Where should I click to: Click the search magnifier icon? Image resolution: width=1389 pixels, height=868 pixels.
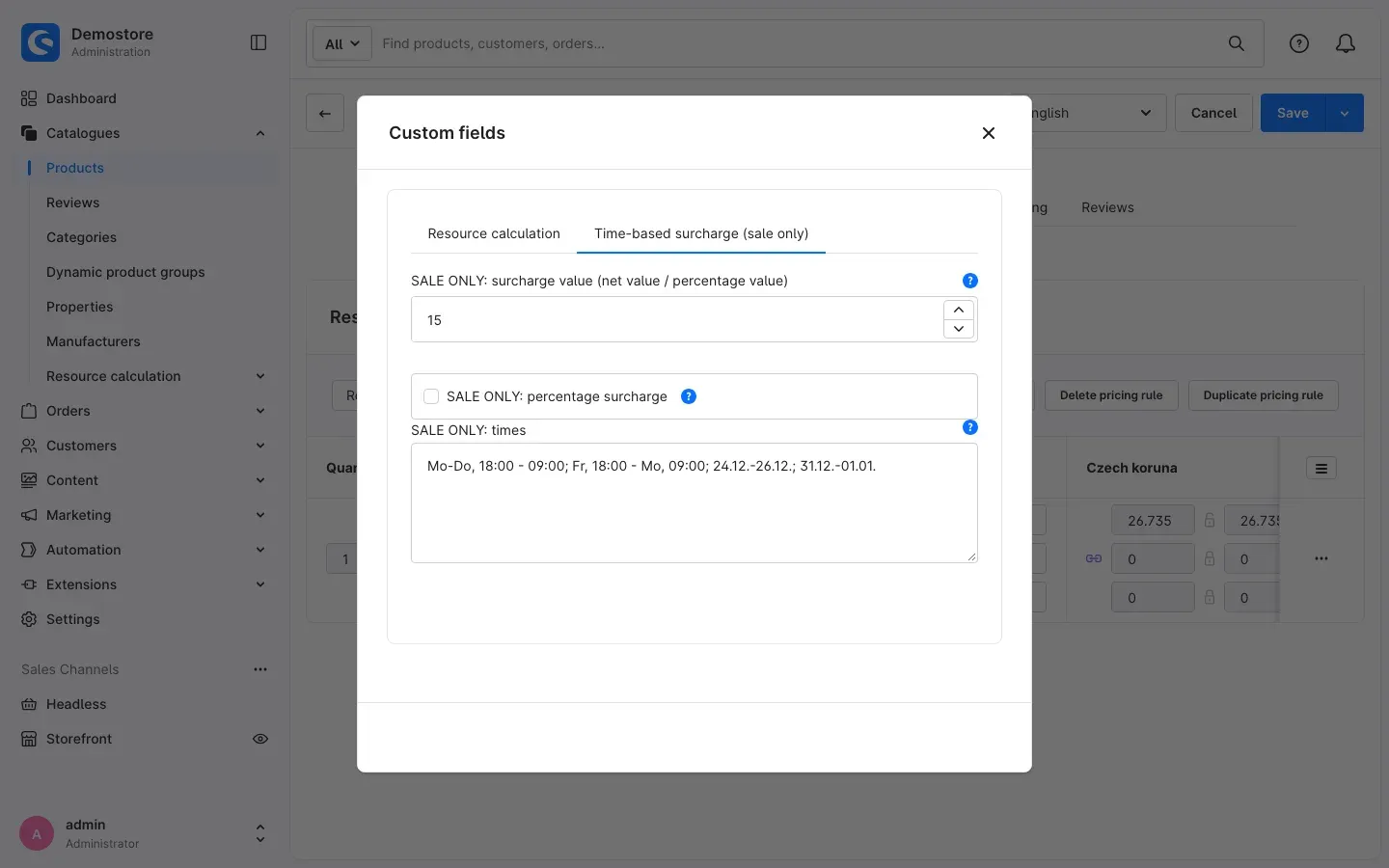[x=1236, y=43]
